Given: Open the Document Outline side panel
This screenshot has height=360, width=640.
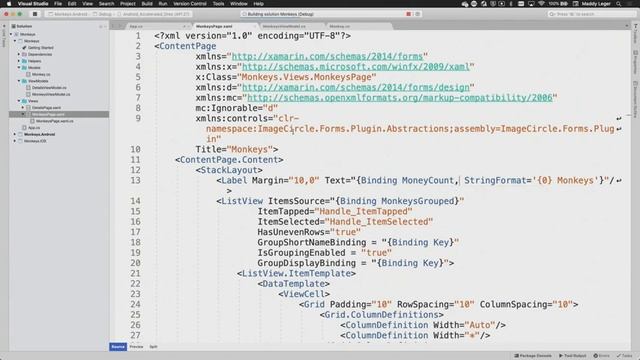Looking at the screenshot, I should [x=636, y=100].
